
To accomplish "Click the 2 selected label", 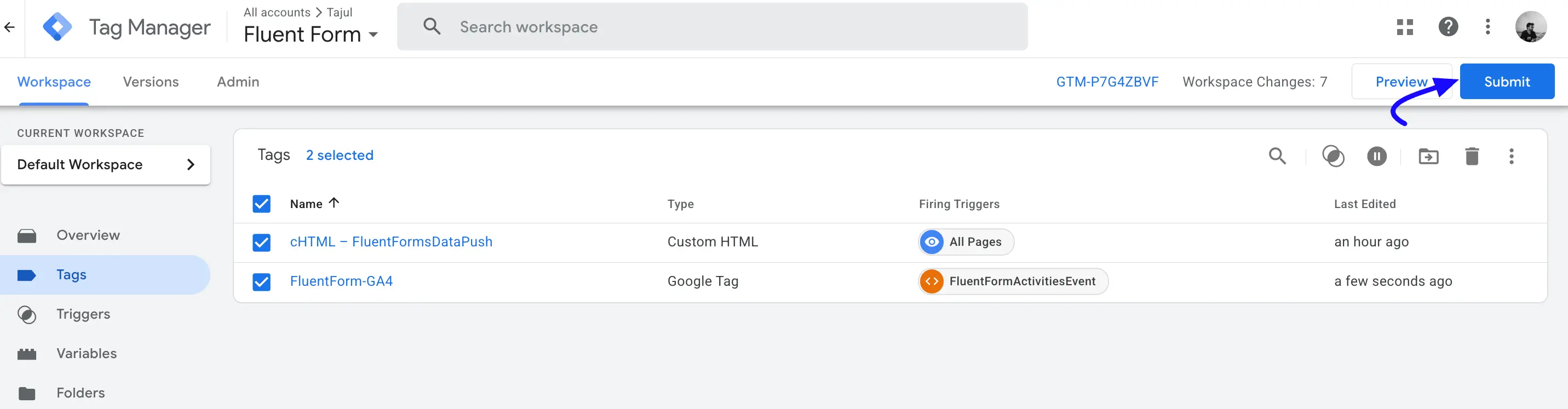I will tap(340, 155).
